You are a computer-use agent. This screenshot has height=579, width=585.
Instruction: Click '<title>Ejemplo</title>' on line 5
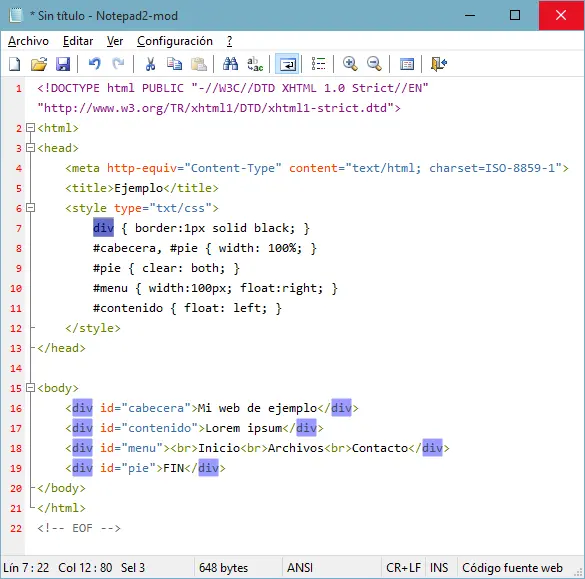click(142, 188)
